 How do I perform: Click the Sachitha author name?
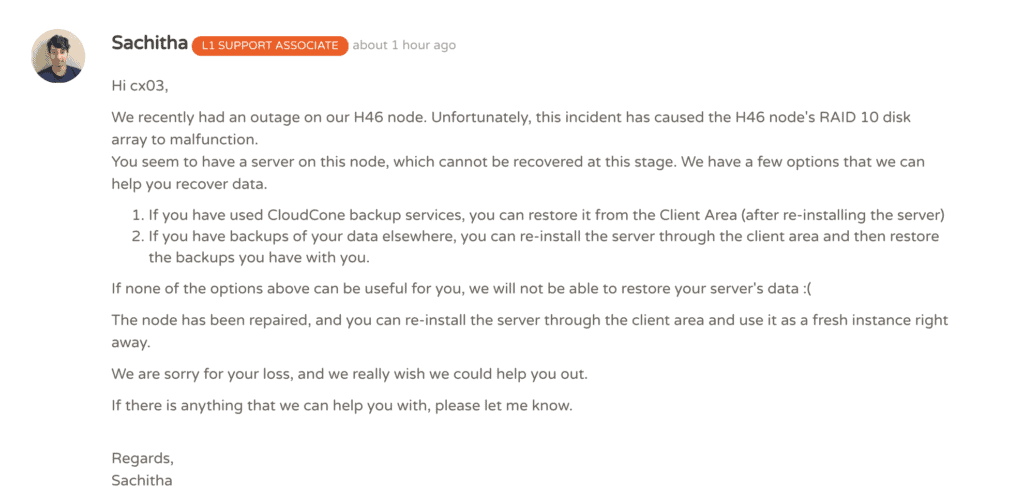pos(150,44)
